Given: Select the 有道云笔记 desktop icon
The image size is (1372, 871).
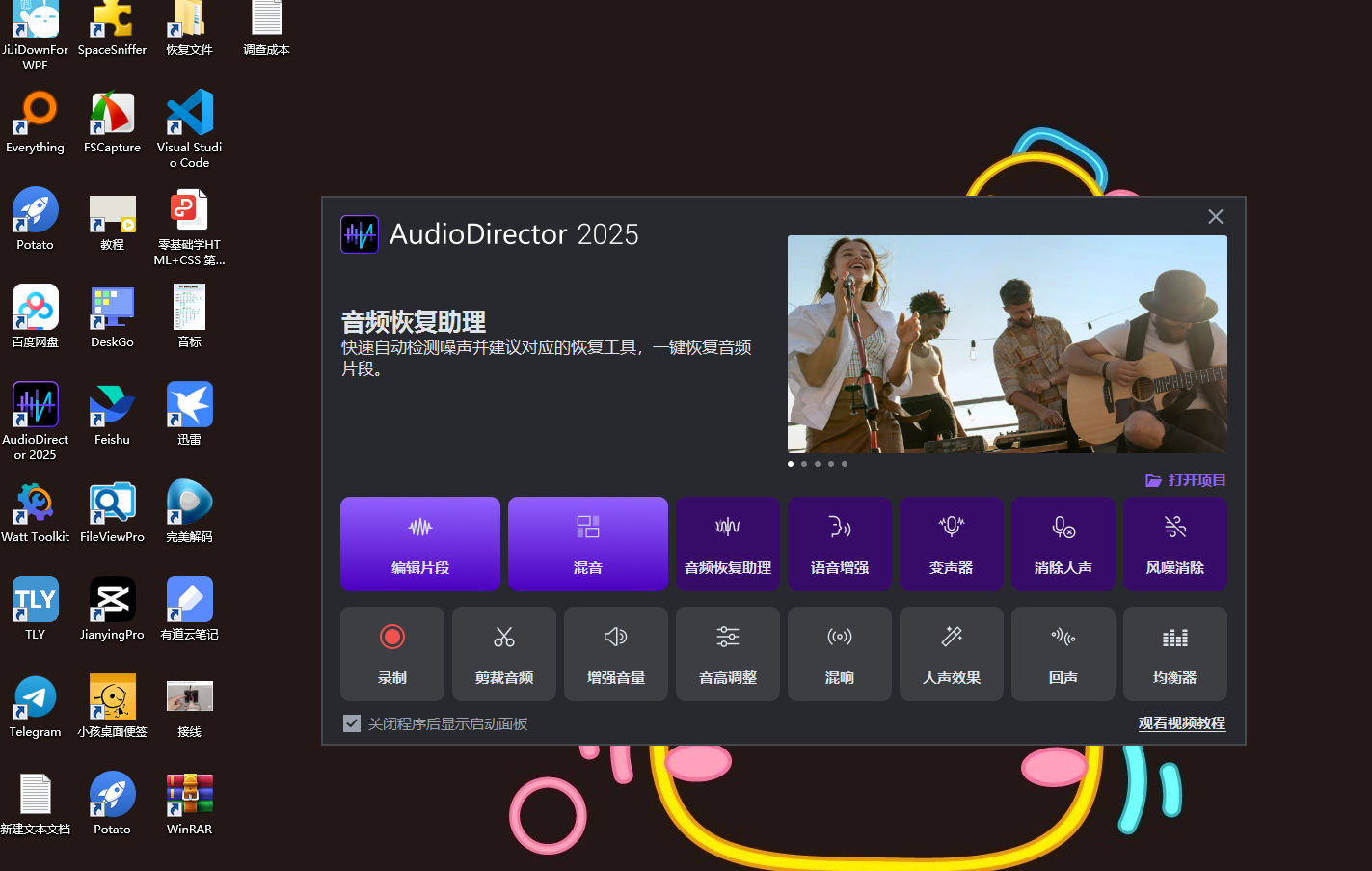Looking at the screenshot, I should [x=190, y=609].
